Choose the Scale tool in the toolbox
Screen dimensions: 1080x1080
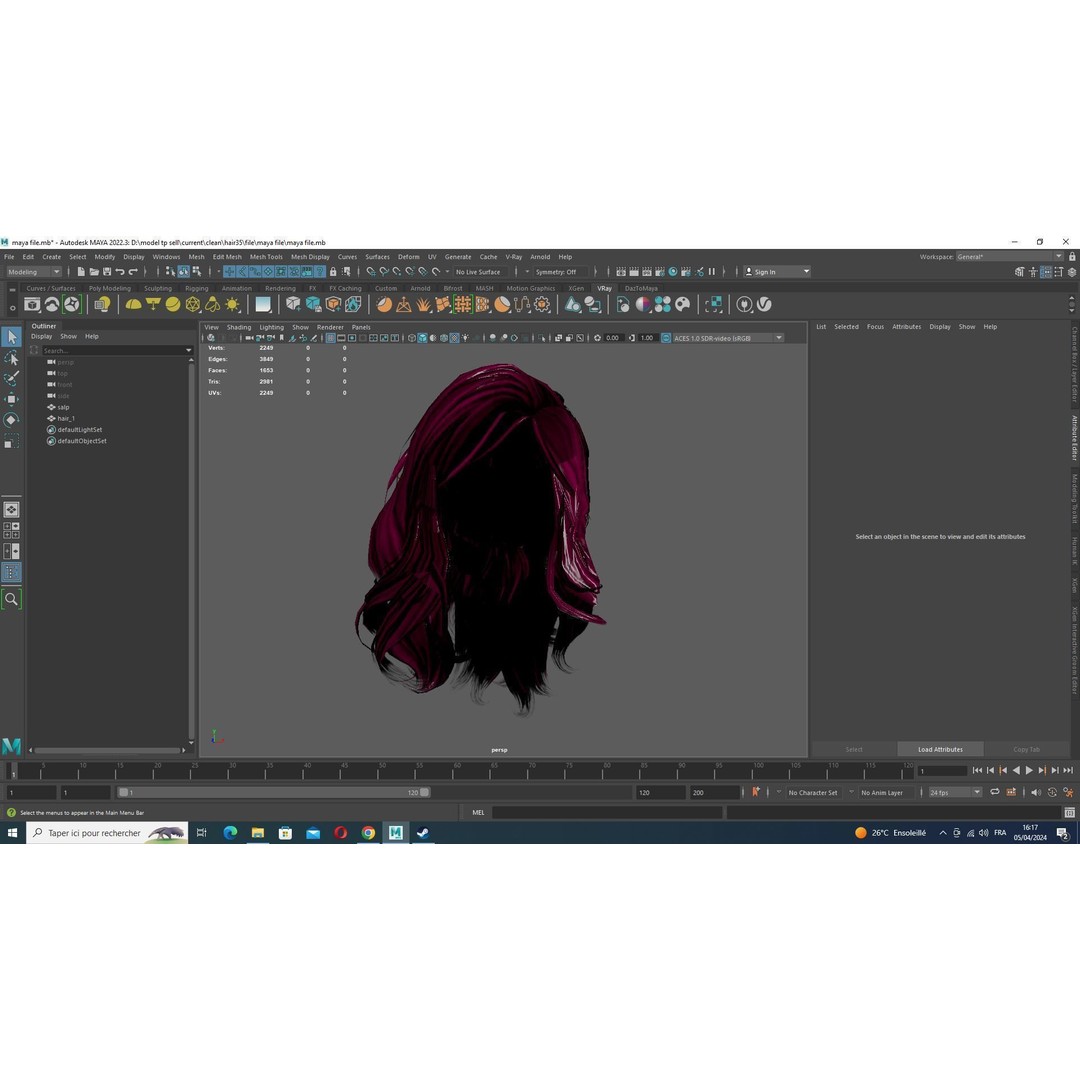coord(12,442)
